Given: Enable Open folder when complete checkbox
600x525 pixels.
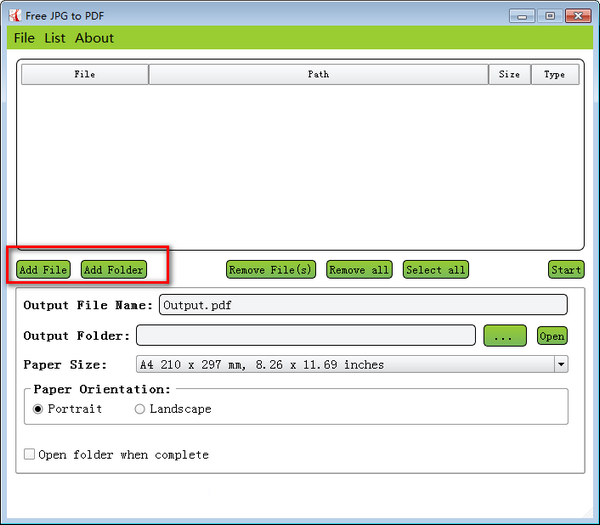Looking at the screenshot, I should point(29,454).
